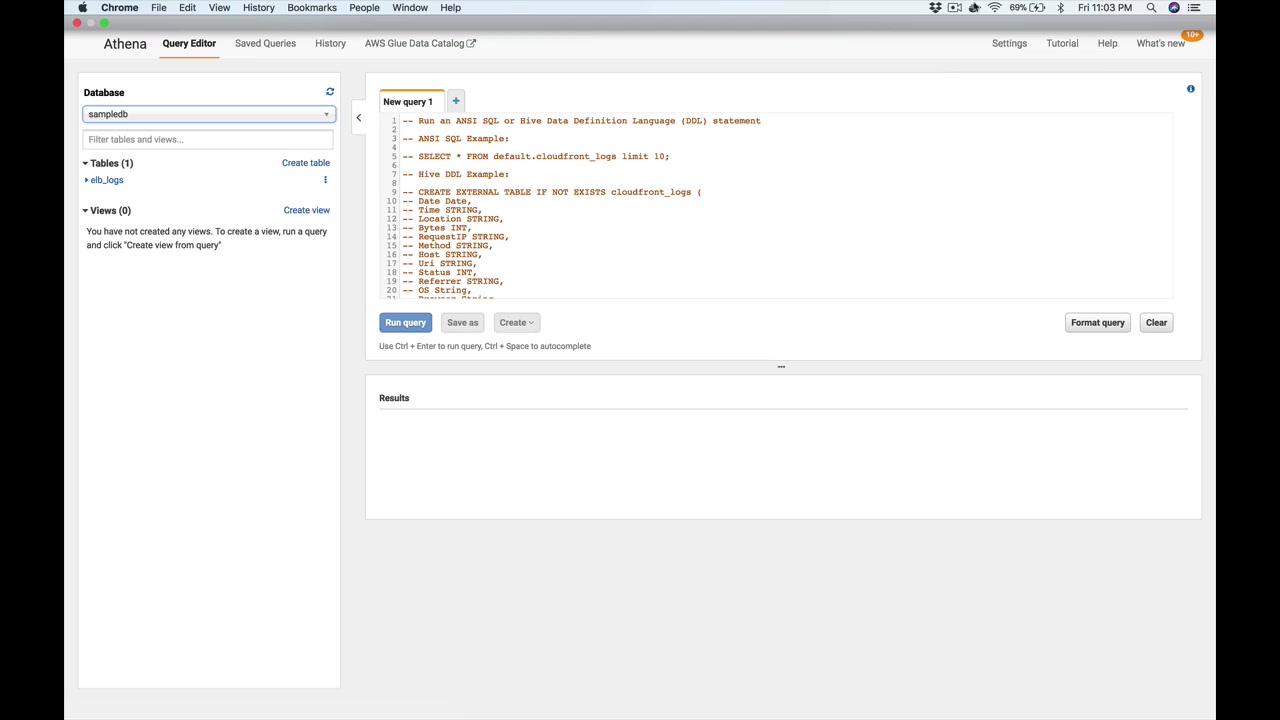Click the Results heading
The height and width of the screenshot is (720, 1280).
pos(394,398)
